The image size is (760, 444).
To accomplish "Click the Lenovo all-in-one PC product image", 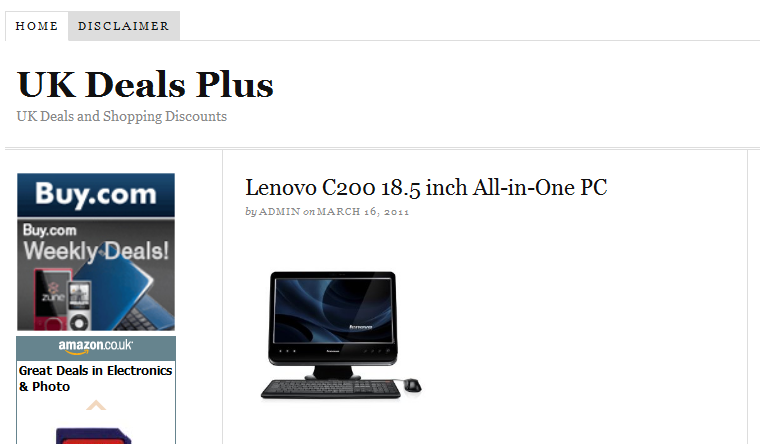I will coord(341,335).
